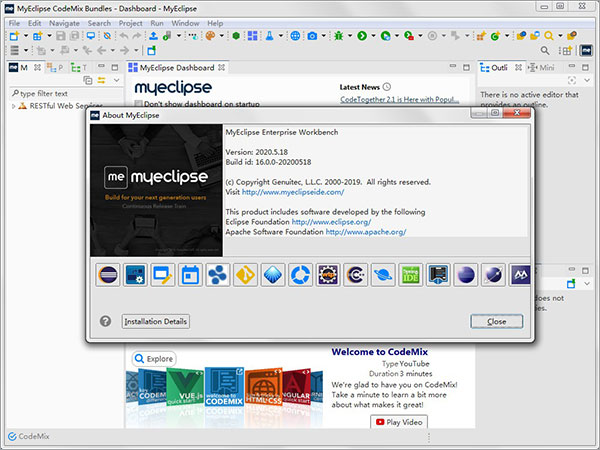Click the Close button in About dialog
Viewport: 600px width, 450px height.
tap(497, 321)
